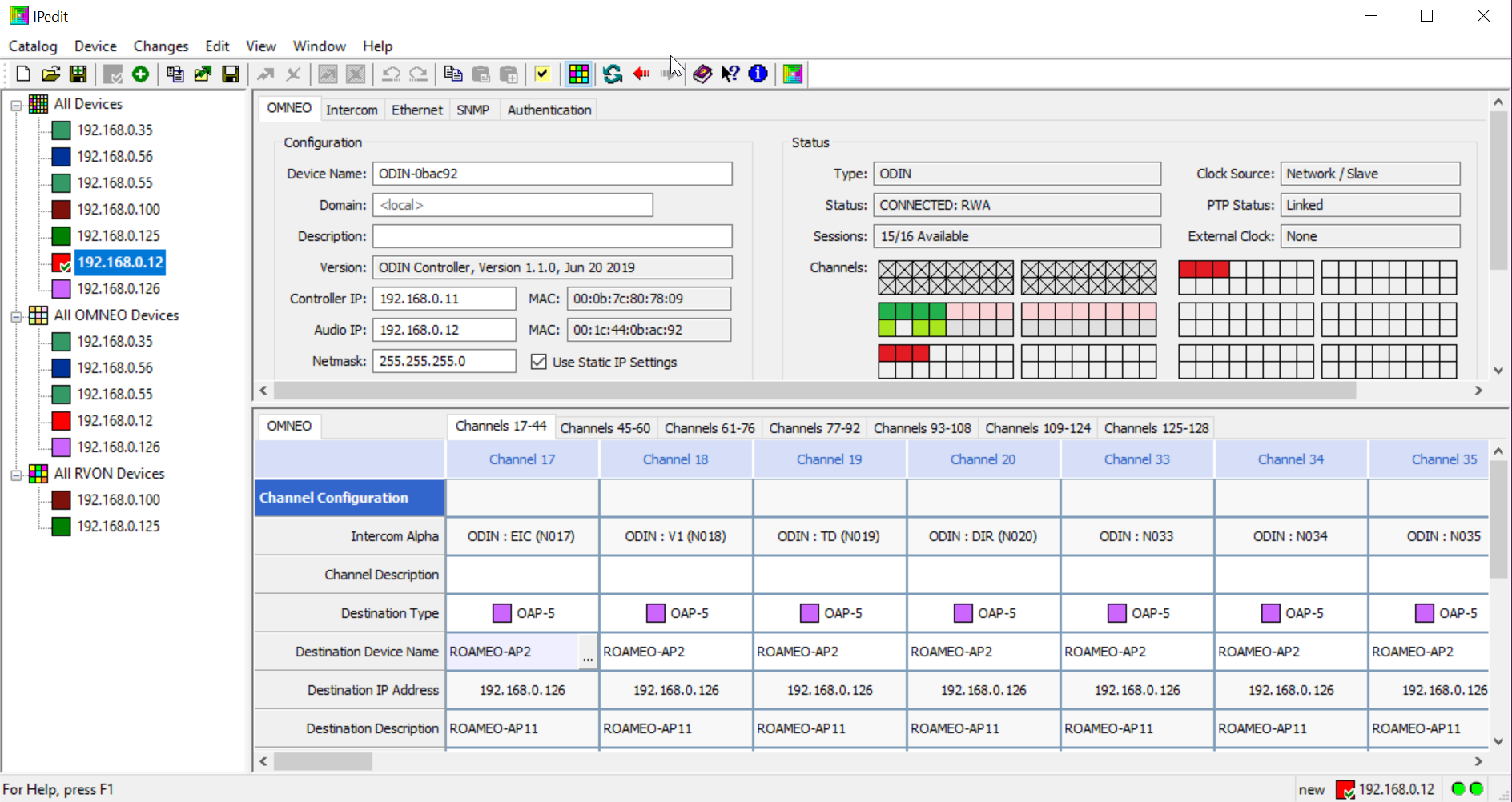
Task: Click the Undo arrow icon
Action: tap(391, 74)
